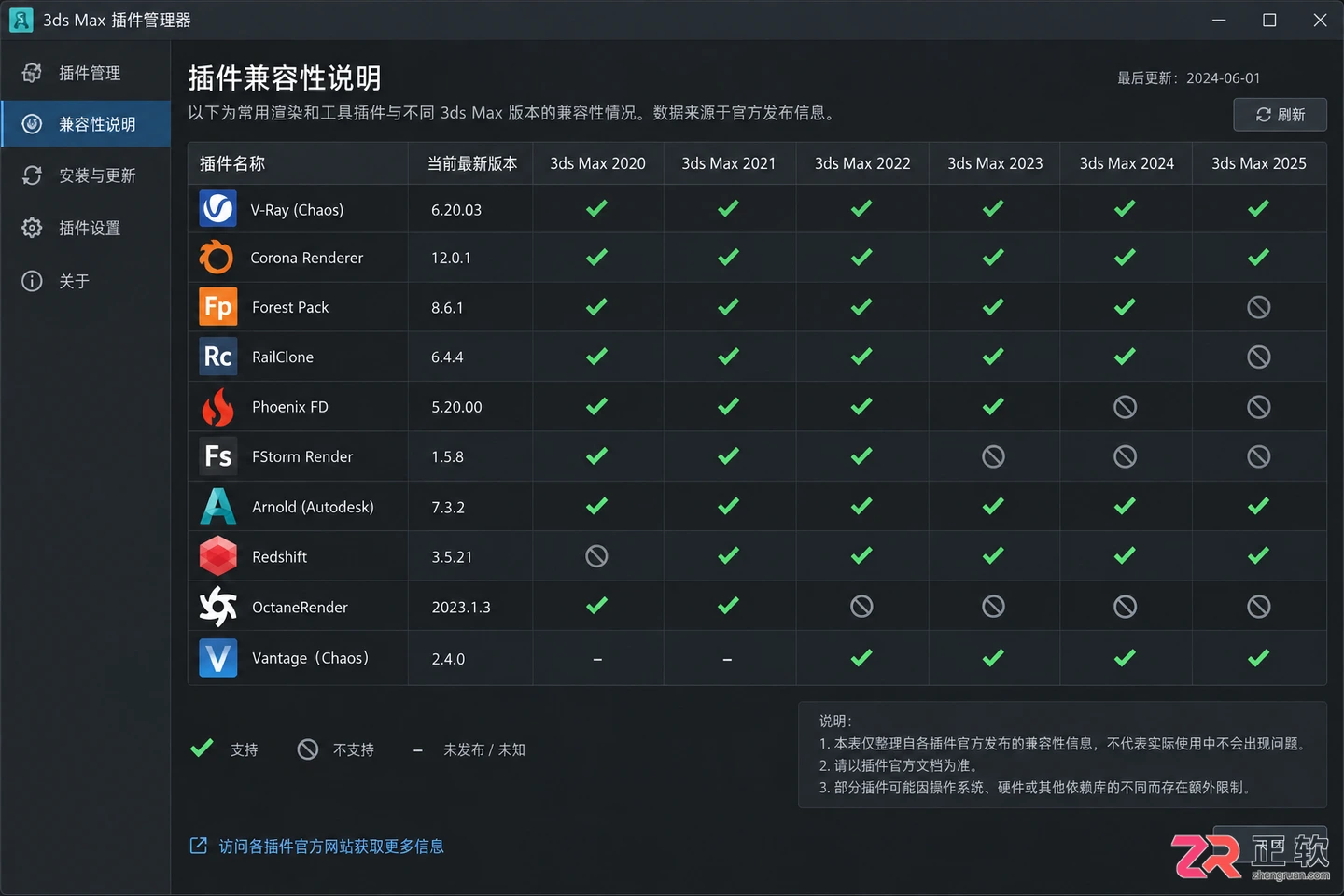
Task: Select the Redshift red cube icon
Action: pos(217,556)
